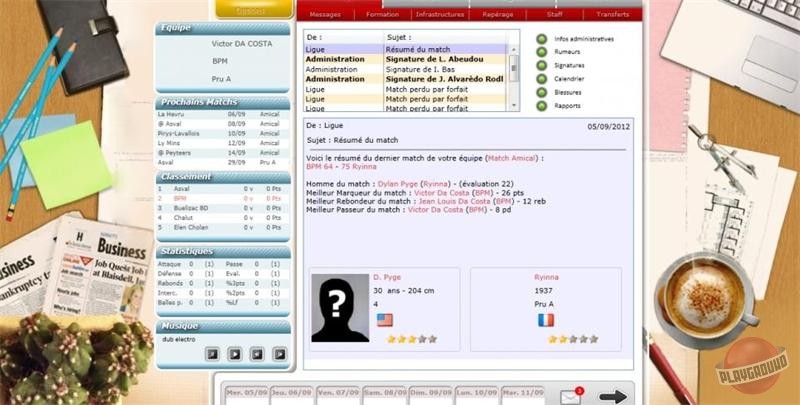Click the green dot beside Blessures
The image size is (800, 405).
coord(542,92)
